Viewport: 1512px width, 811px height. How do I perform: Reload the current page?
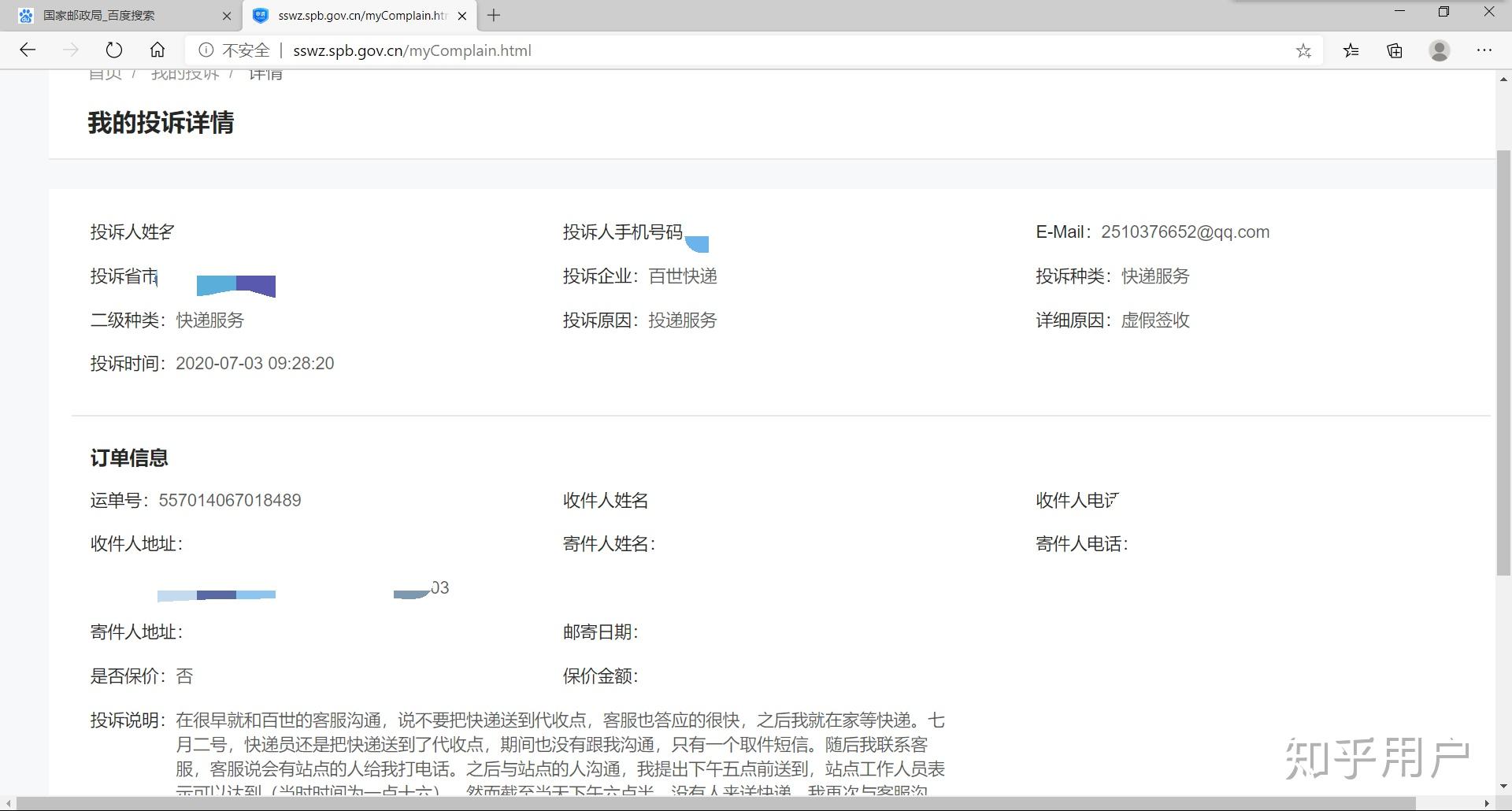point(114,50)
